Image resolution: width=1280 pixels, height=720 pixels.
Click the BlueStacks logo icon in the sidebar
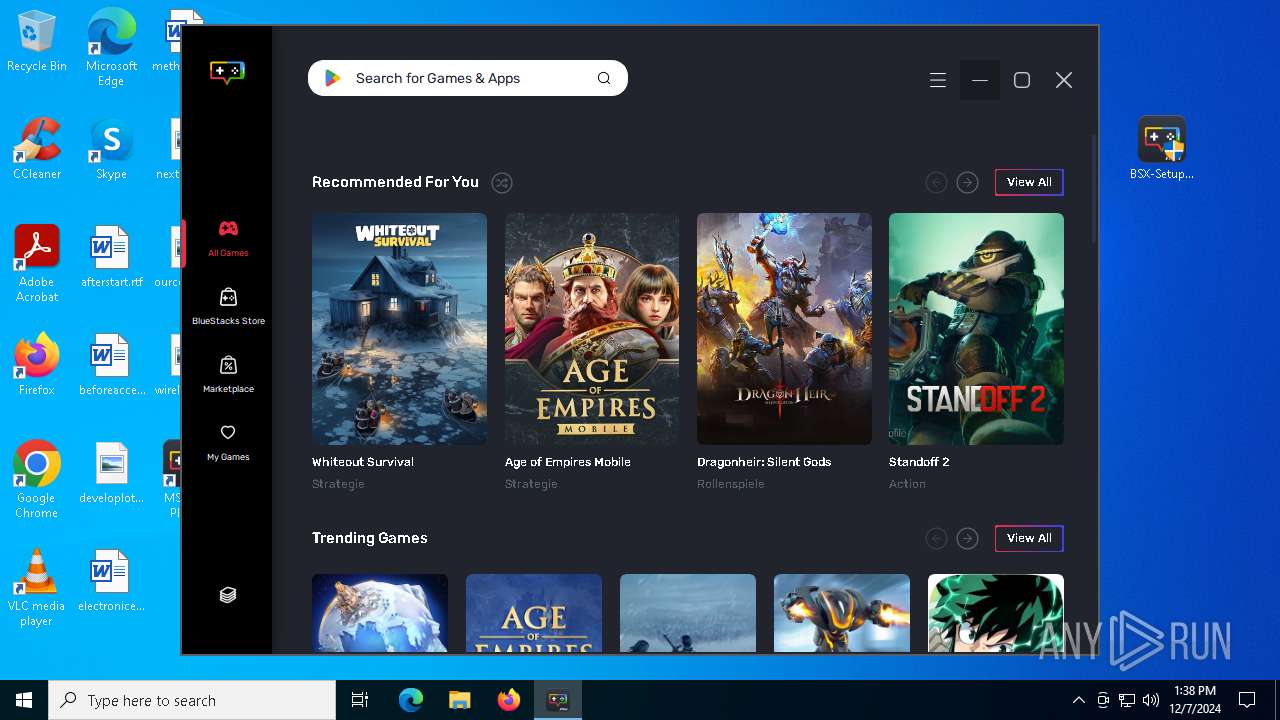227,72
